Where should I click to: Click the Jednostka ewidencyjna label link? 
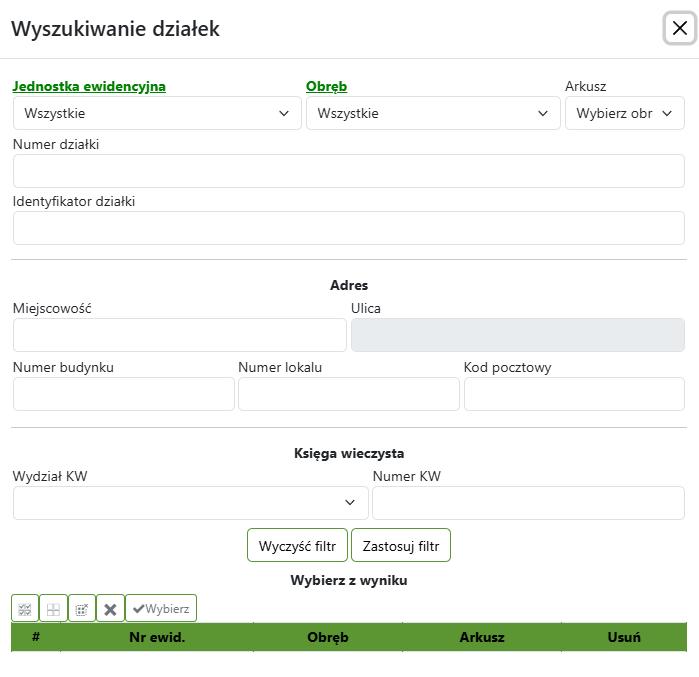89,86
